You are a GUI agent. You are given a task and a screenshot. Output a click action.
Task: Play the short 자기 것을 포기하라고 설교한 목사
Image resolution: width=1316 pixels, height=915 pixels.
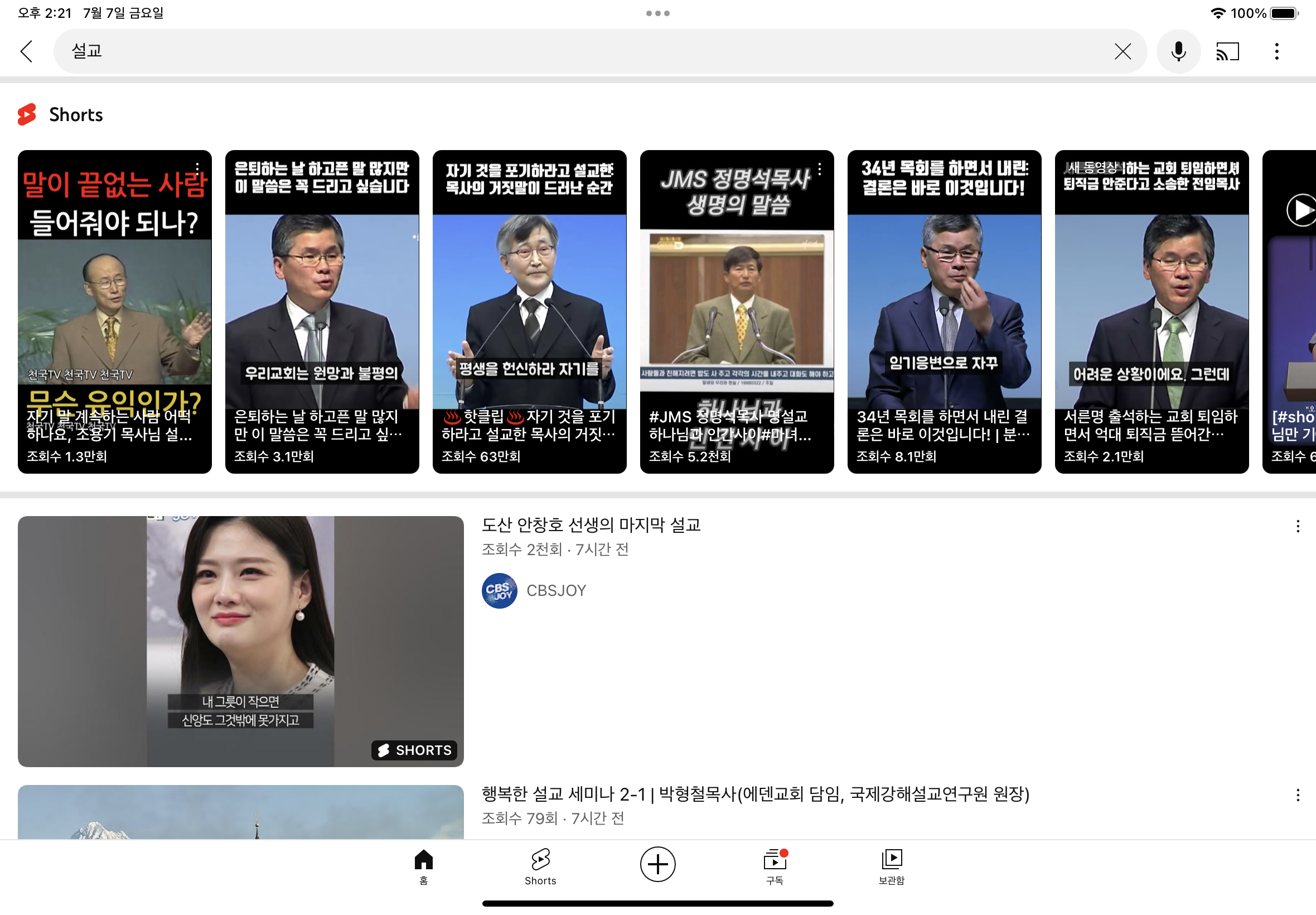[x=529, y=311]
